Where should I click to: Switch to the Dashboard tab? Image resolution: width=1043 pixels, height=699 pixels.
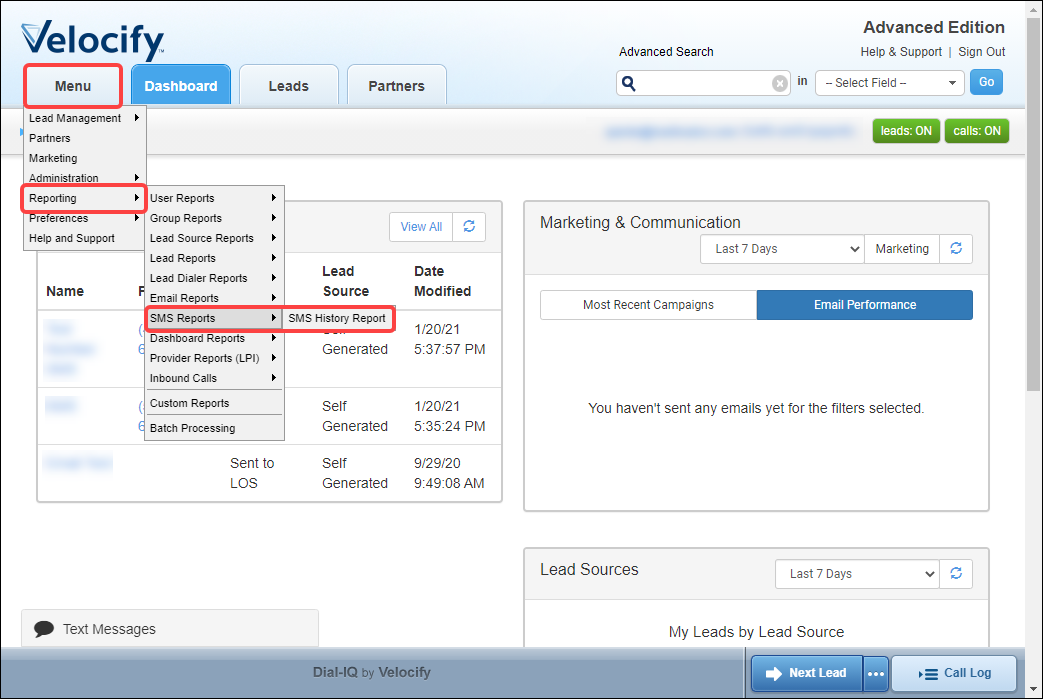181,86
